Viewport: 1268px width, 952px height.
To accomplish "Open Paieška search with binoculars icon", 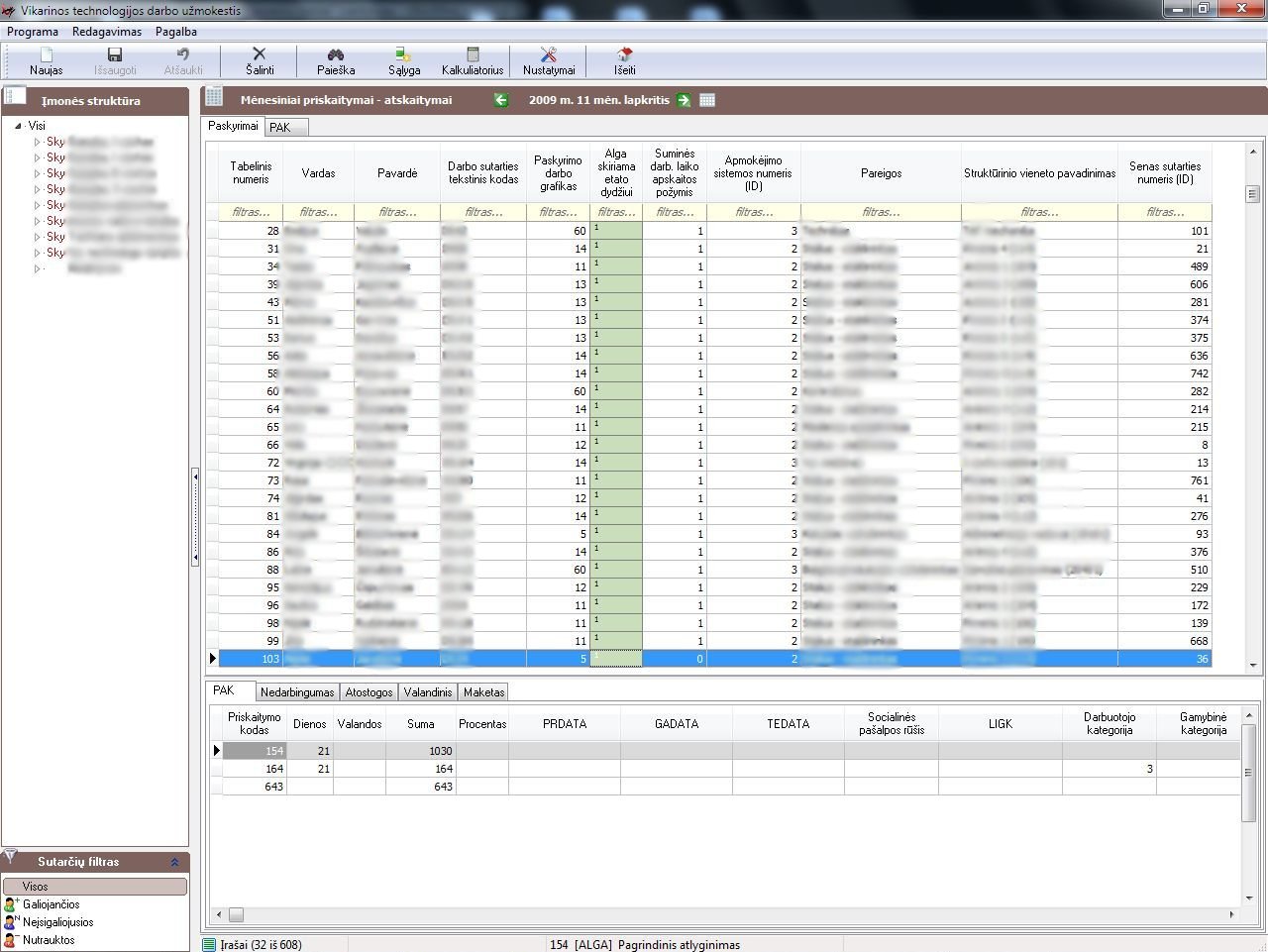I will click(x=336, y=61).
